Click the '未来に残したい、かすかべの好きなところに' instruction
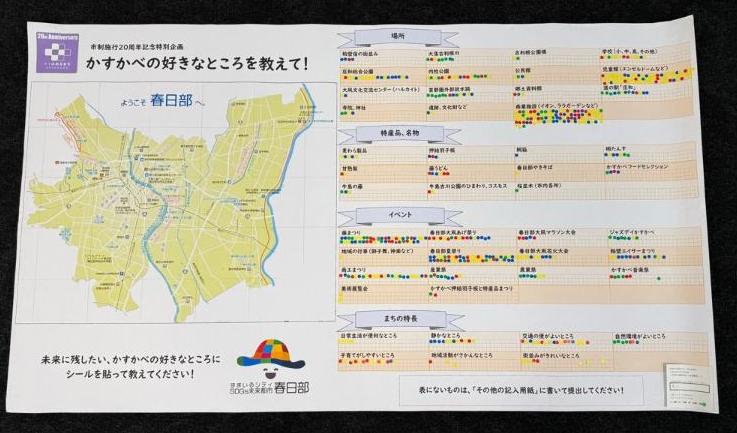The width and height of the screenshot is (737, 433). tap(131, 361)
